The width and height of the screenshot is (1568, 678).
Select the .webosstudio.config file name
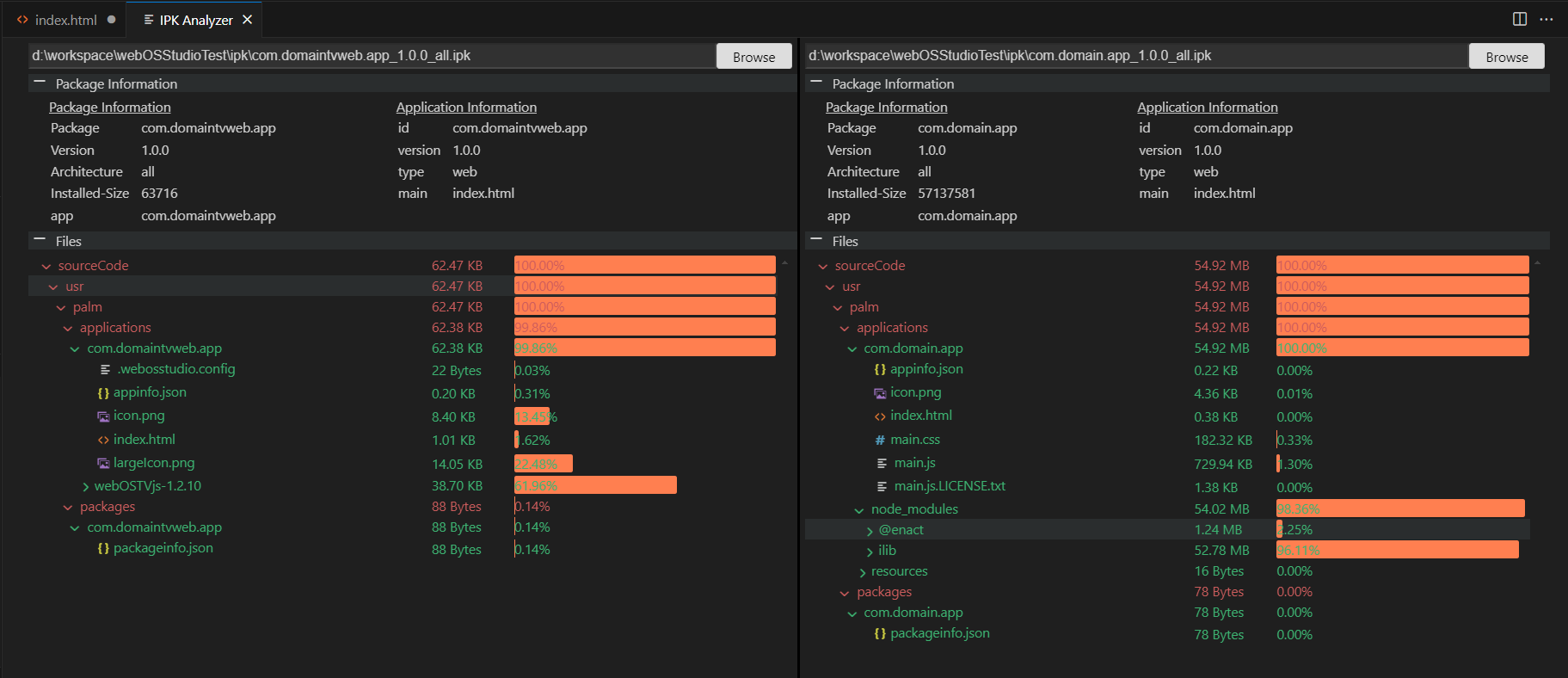[x=176, y=369]
